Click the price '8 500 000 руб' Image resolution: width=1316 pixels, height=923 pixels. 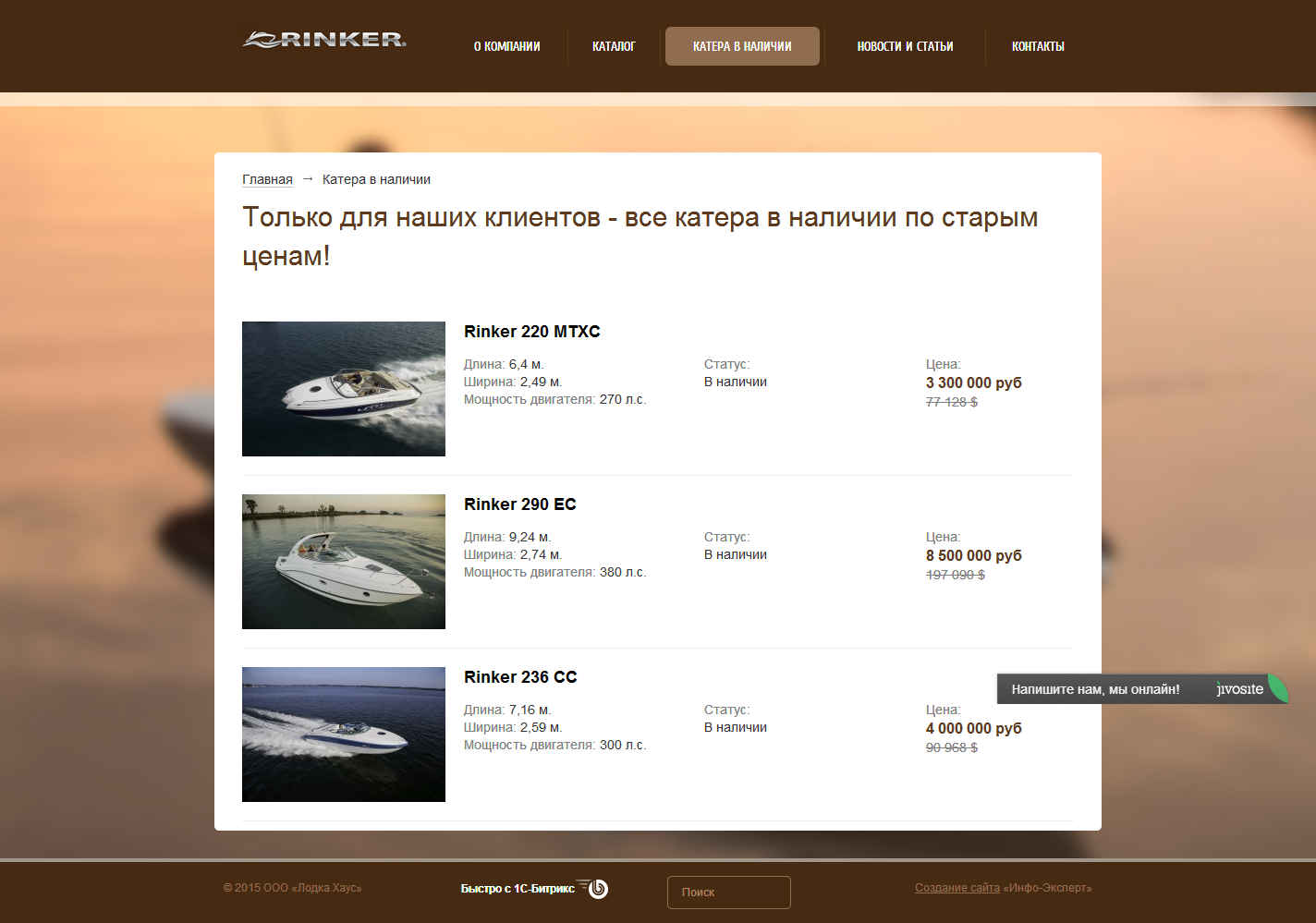click(x=974, y=555)
